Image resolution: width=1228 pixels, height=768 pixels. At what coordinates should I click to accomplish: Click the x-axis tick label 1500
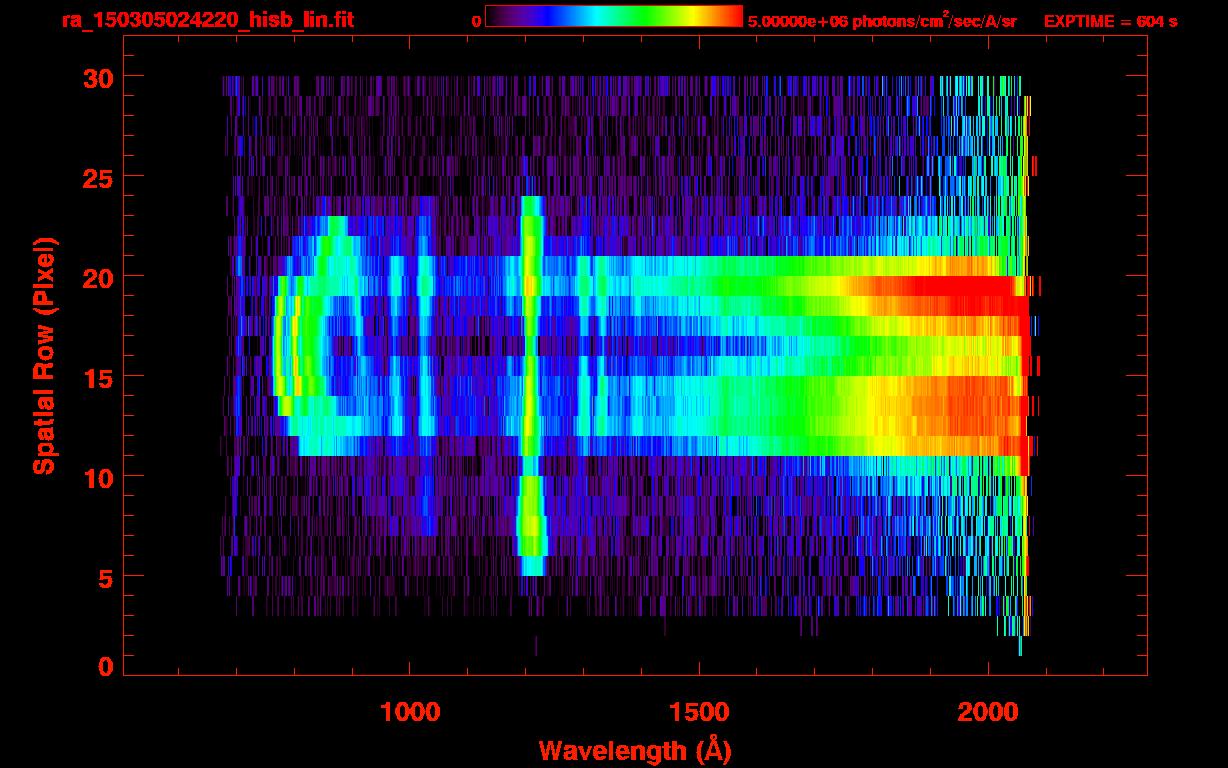(x=699, y=712)
